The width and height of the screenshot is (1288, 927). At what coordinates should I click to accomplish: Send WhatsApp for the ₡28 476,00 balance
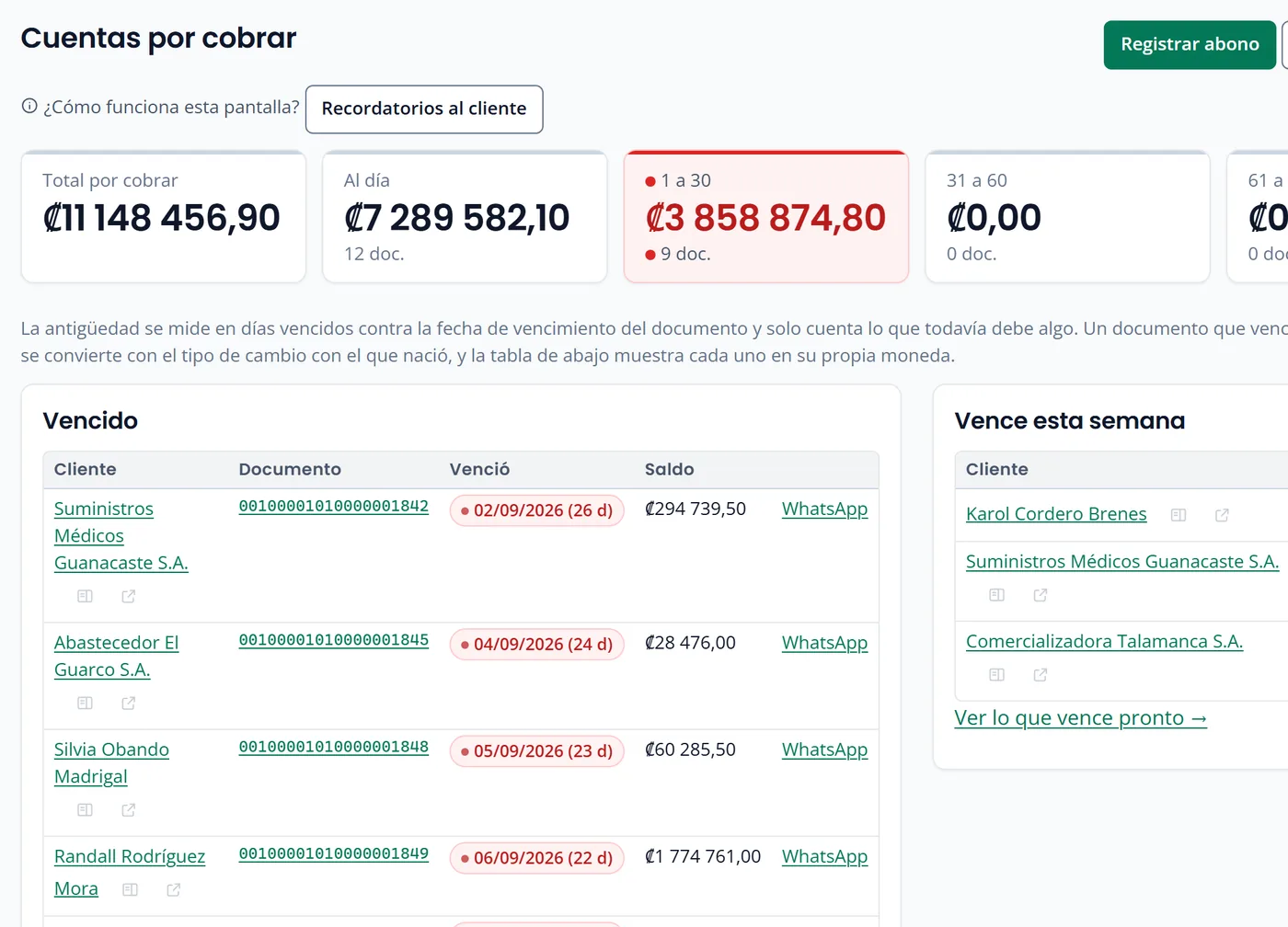click(x=824, y=643)
